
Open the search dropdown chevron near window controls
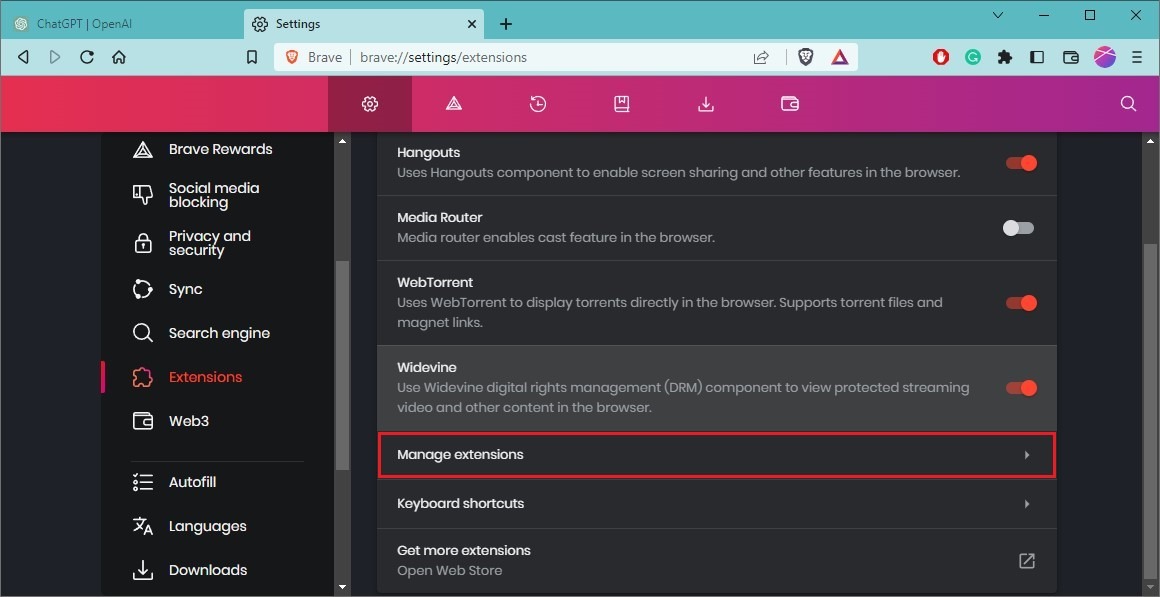pos(997,15)
